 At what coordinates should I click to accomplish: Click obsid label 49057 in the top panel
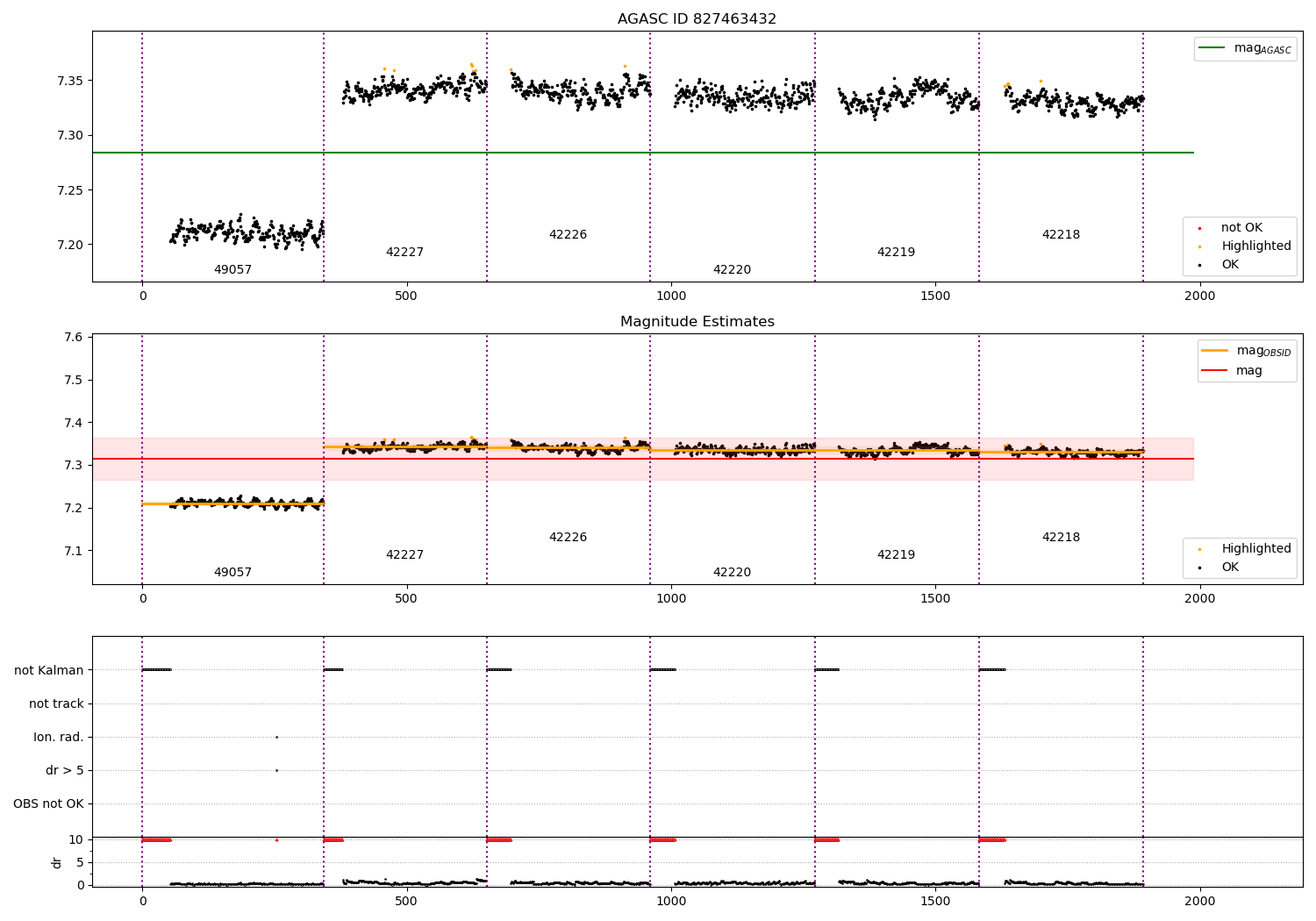pyautogui.click(x=232, y=269)
